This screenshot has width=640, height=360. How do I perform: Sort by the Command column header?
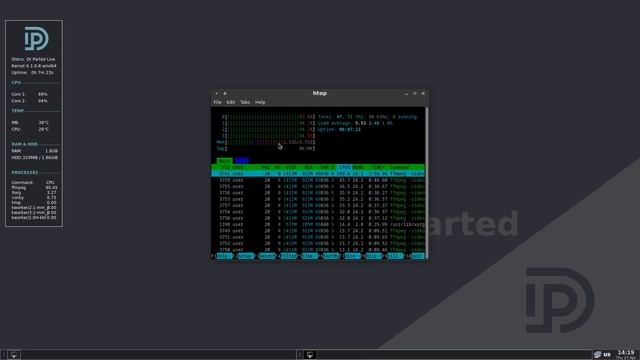click(x=399, y=167)
